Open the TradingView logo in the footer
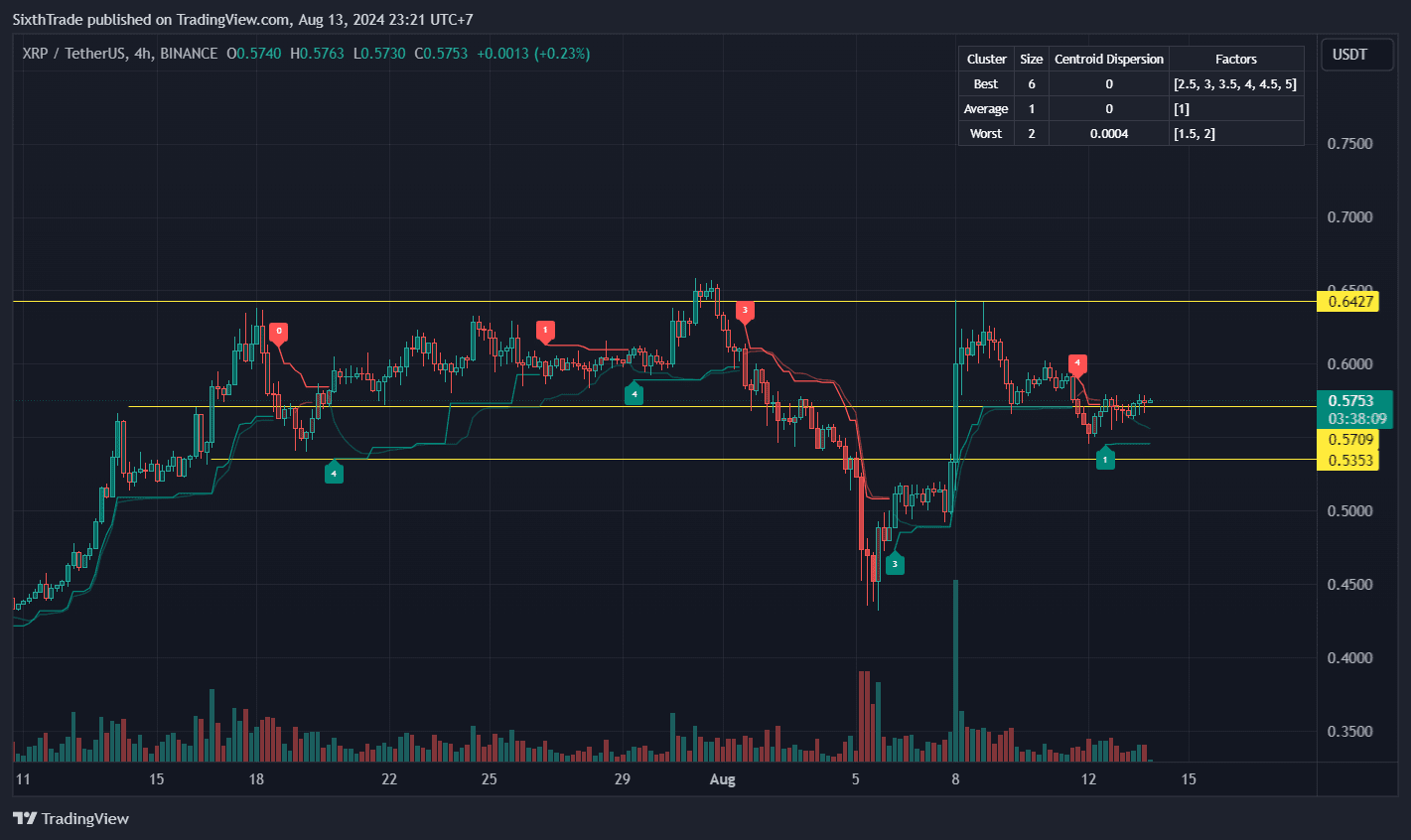This screenshot has width=1411, height=840. 71,818
